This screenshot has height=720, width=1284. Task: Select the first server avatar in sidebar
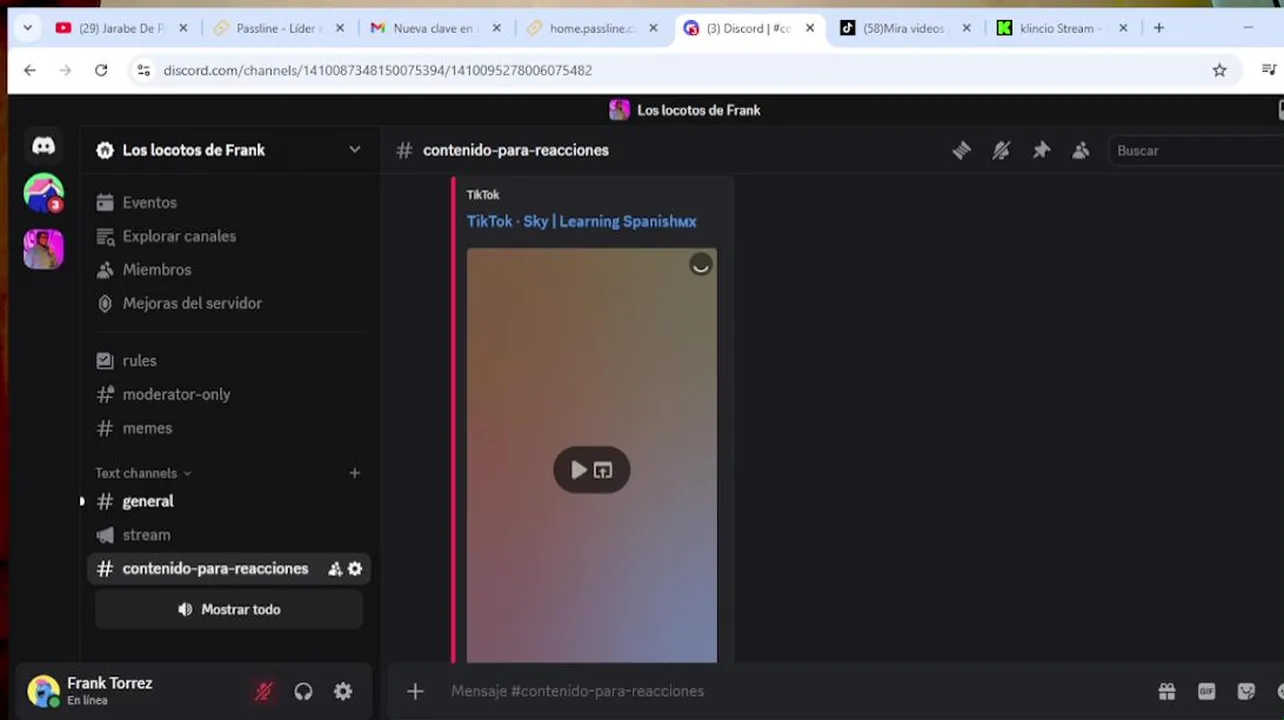tap(43, 193)
